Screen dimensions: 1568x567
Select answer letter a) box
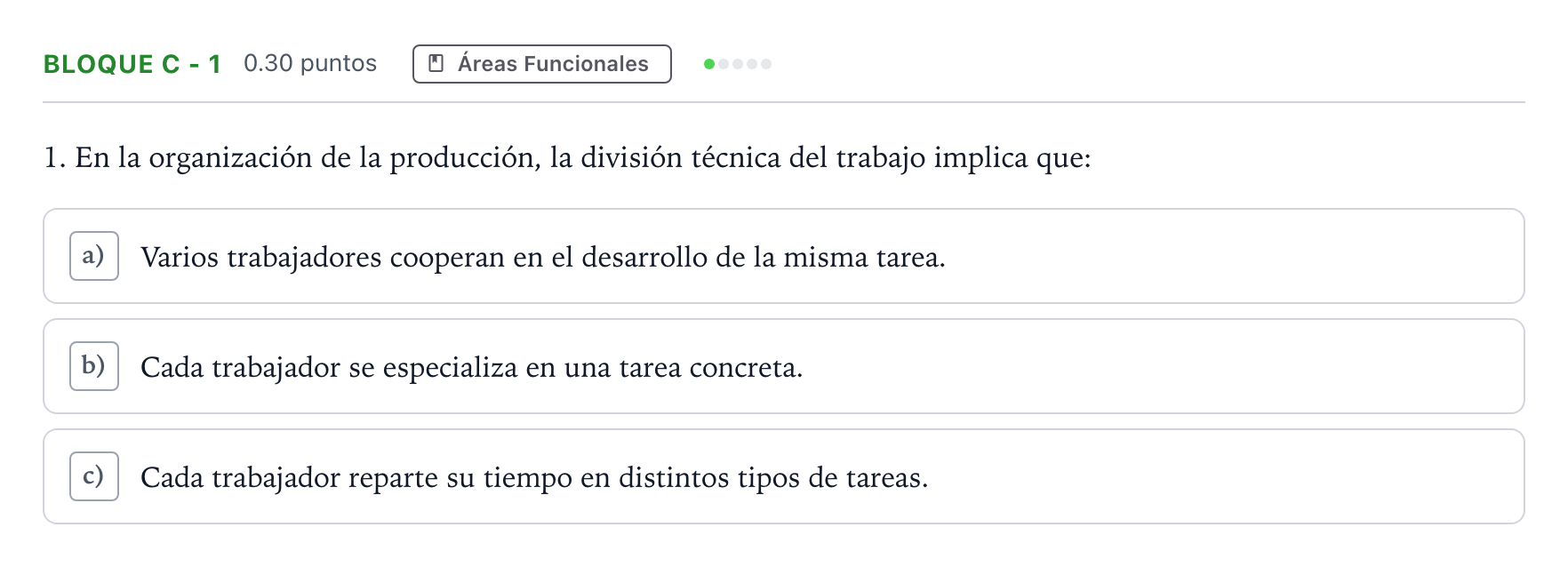[94, 256]
